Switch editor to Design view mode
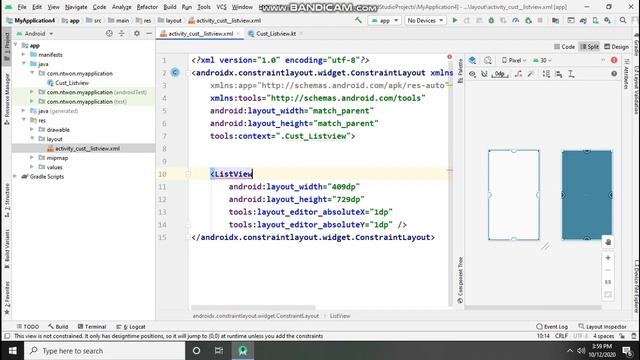This screenshot has width=640, height=360. coord(616,47)
